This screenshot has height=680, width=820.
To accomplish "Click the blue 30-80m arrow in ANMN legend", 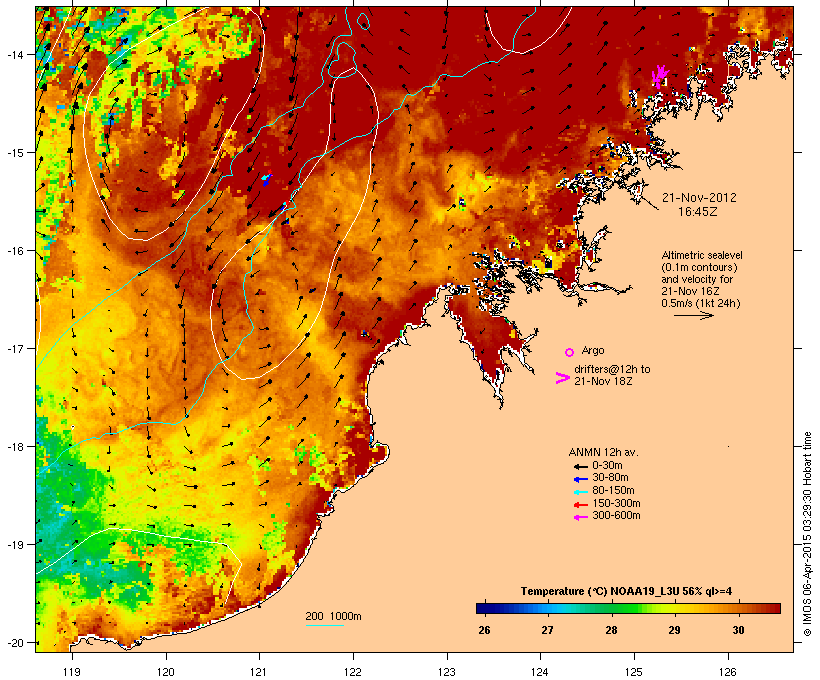I will pos(581,479).
